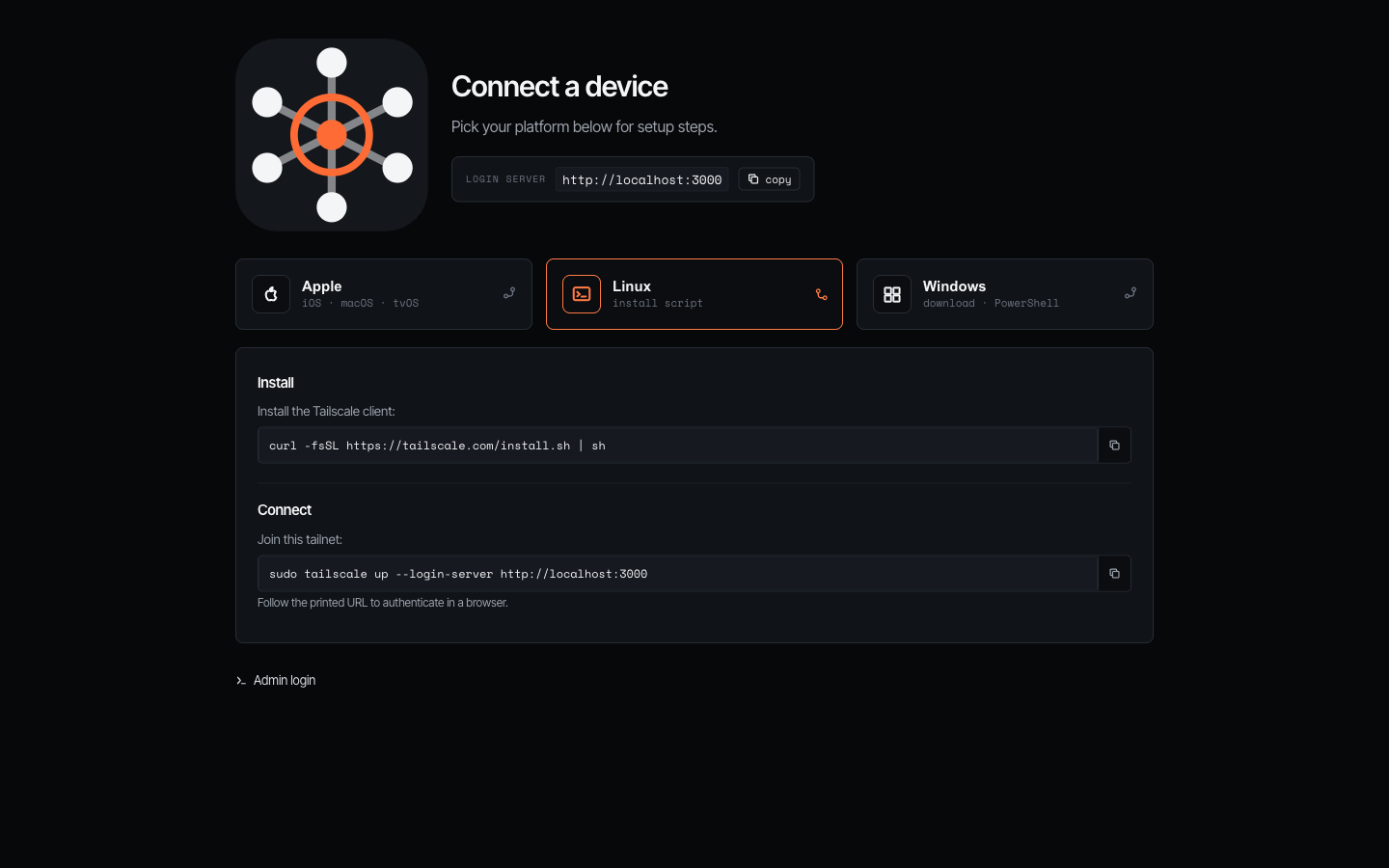Click the network hub app logo
Viewport: 1389px width, 868px height.
coord(332,135)
